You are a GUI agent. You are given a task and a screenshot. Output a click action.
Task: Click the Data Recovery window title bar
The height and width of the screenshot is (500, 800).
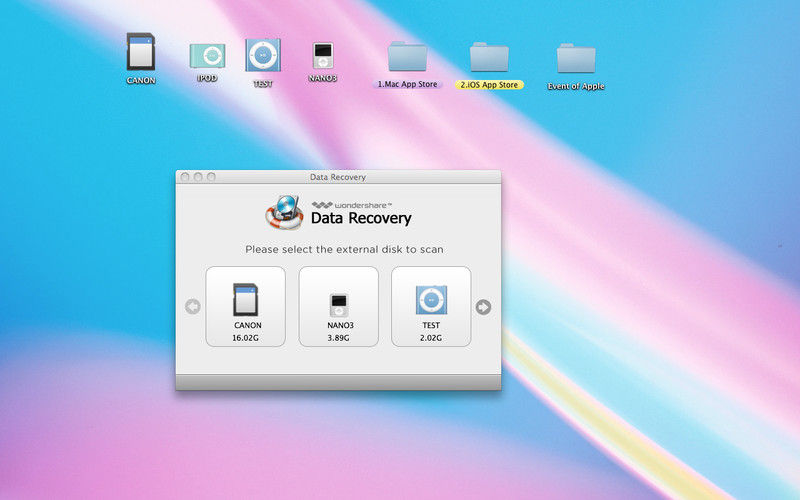(338, 177)
